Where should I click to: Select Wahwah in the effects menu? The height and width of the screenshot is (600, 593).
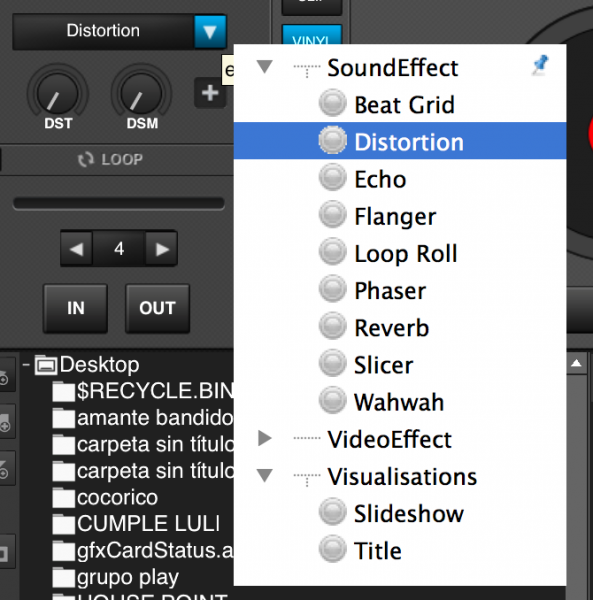(x=400, y=402)
